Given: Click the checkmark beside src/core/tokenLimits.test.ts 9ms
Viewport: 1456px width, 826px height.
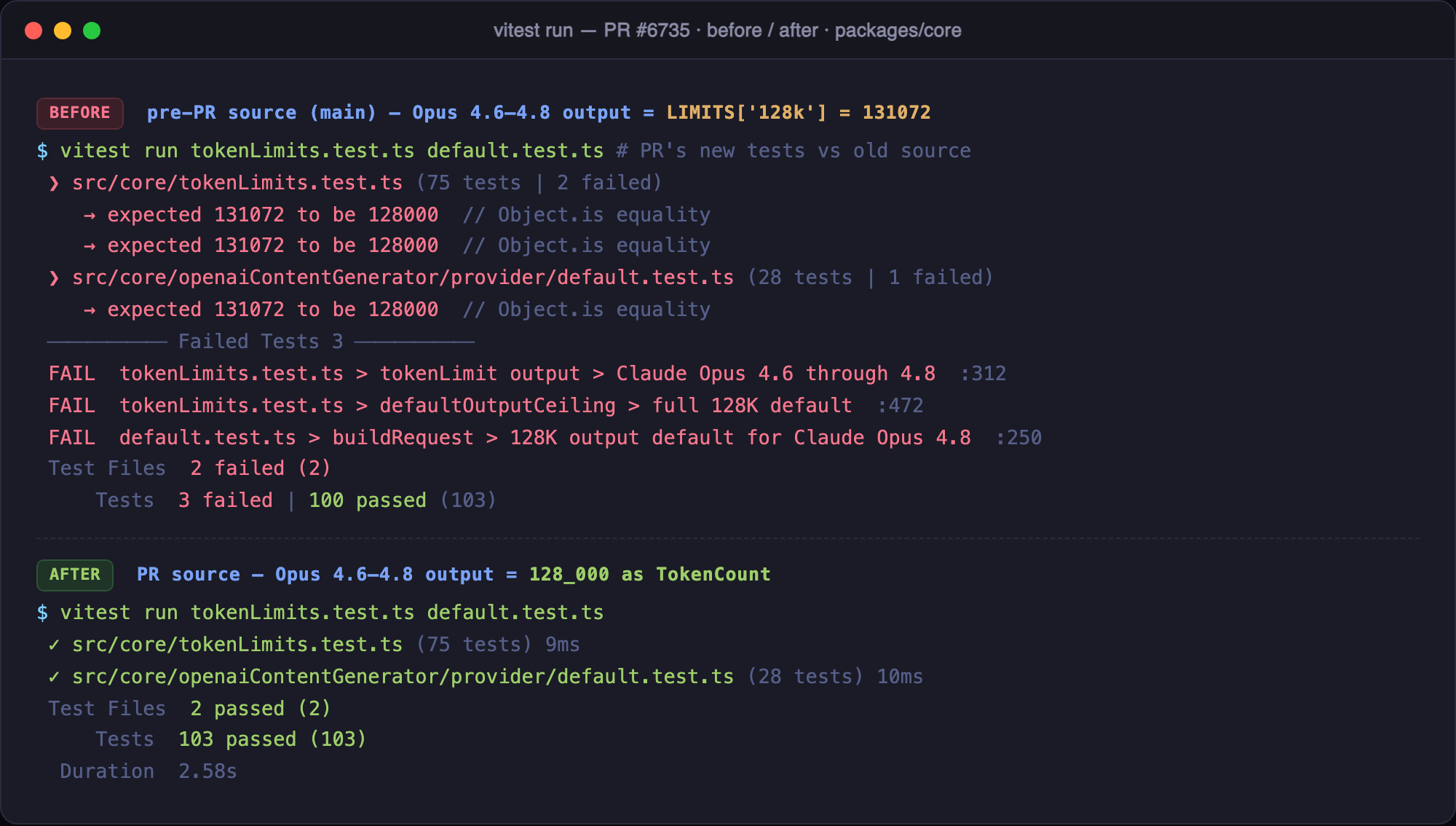Looking at the screenshot, I should (x=54, y=645).
